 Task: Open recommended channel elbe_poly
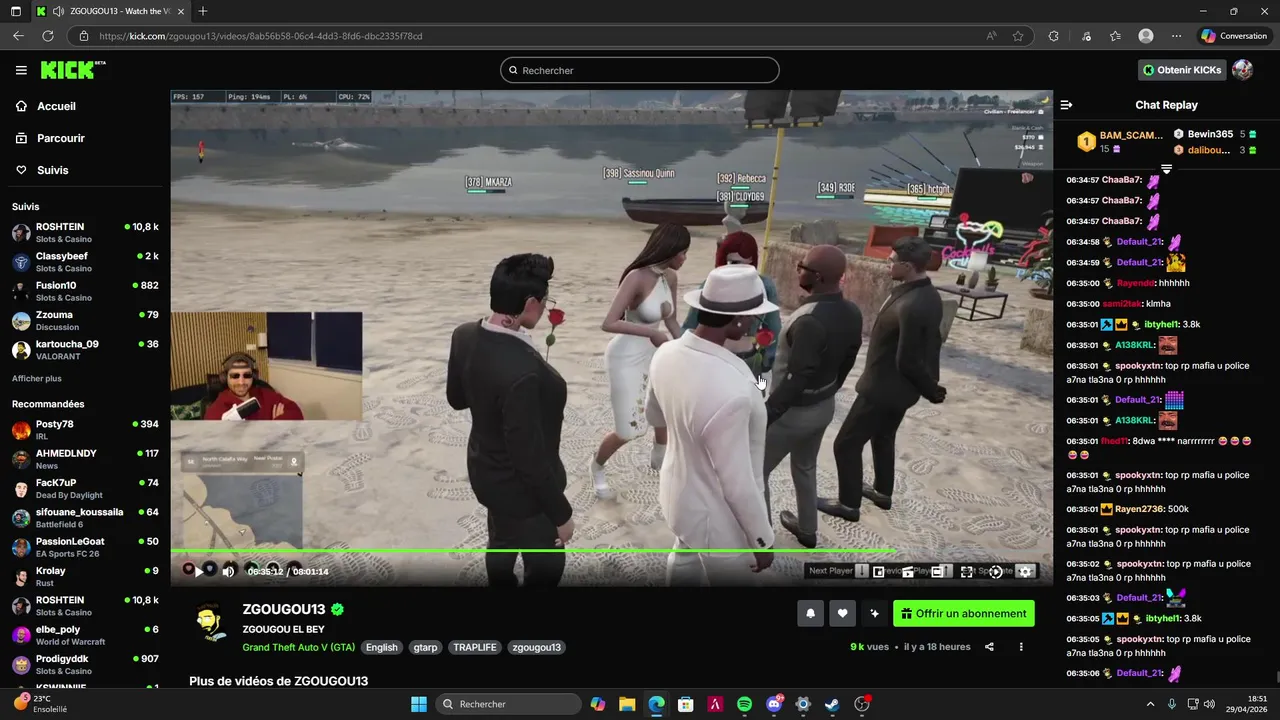click(x=85, y=635)
